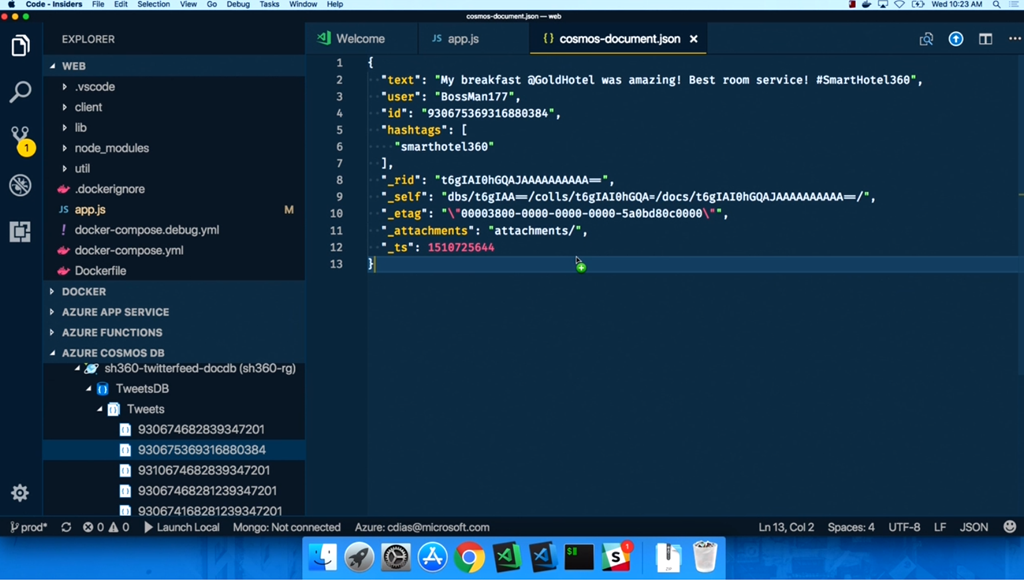
Task: Open the Search view icon
Action: (x=20, y=92)
